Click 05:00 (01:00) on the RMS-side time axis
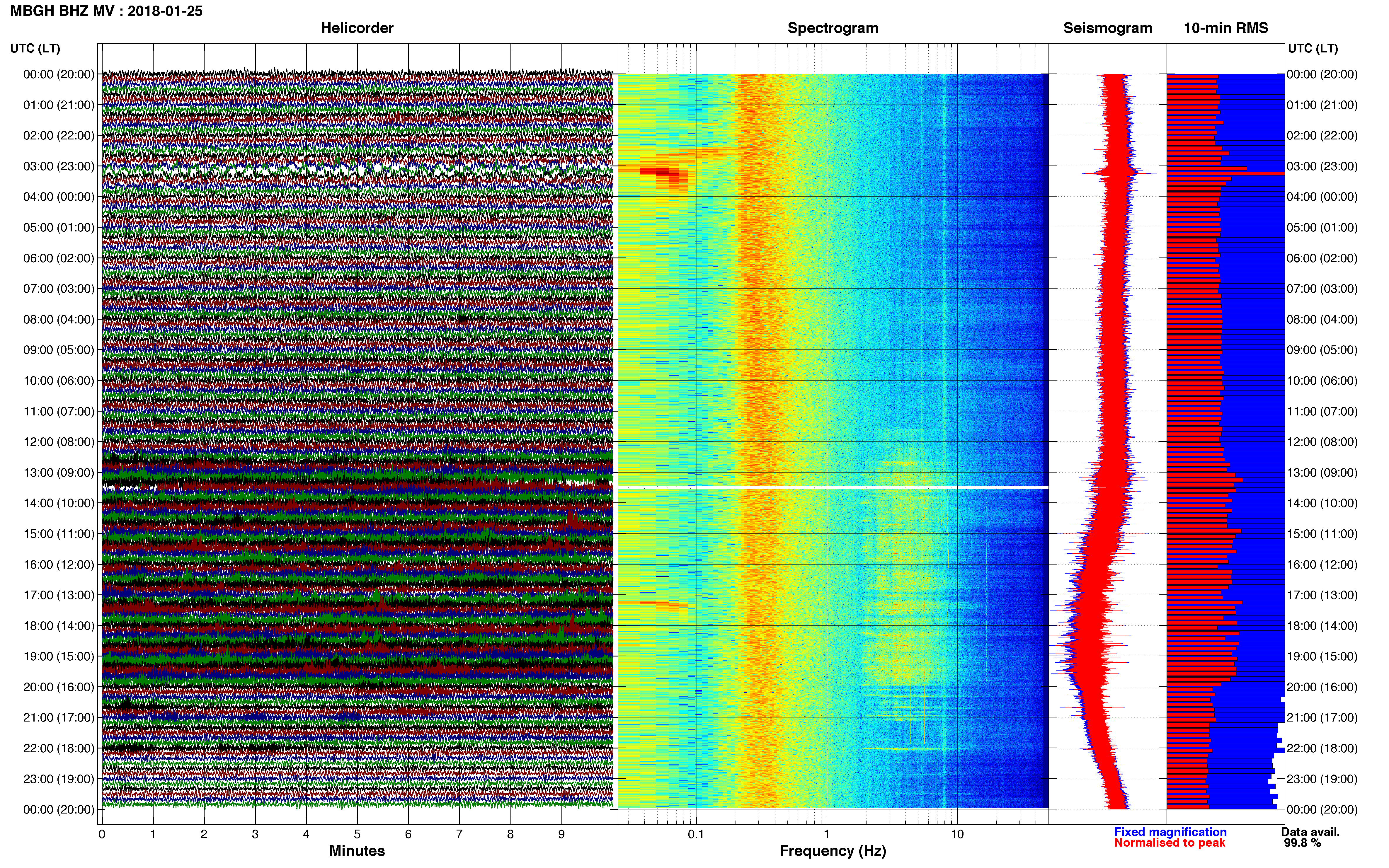 [x=1322, y=227]
